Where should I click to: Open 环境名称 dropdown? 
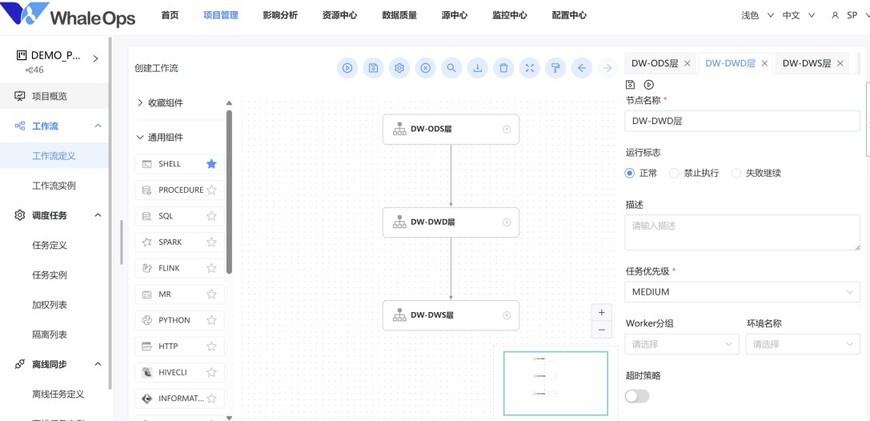click(x=803, y=344)
